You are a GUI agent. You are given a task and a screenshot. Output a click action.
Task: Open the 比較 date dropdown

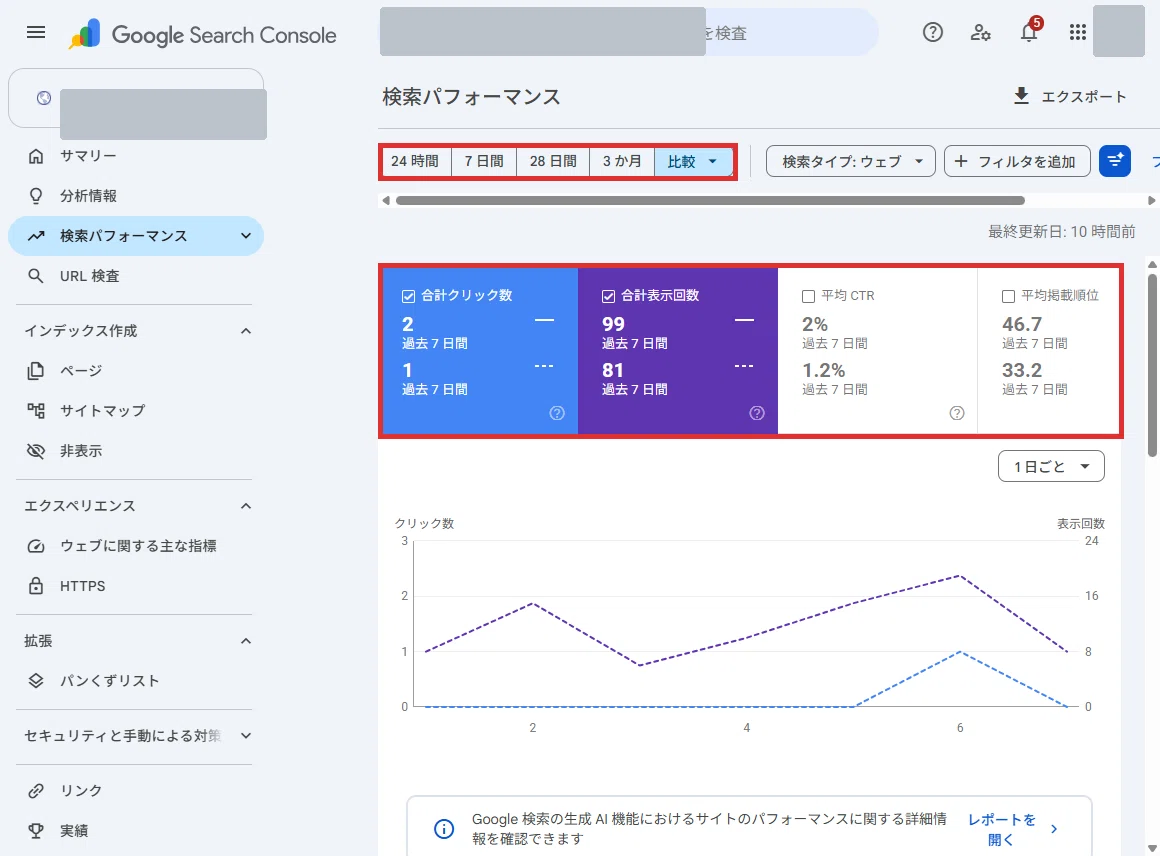(693, 161)
